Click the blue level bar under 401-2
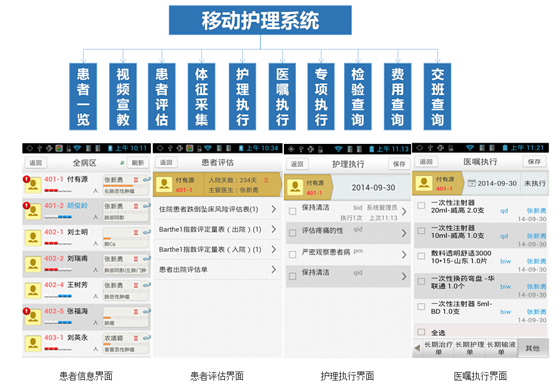This screenshot has width=560, height=392. pos(65,217)
